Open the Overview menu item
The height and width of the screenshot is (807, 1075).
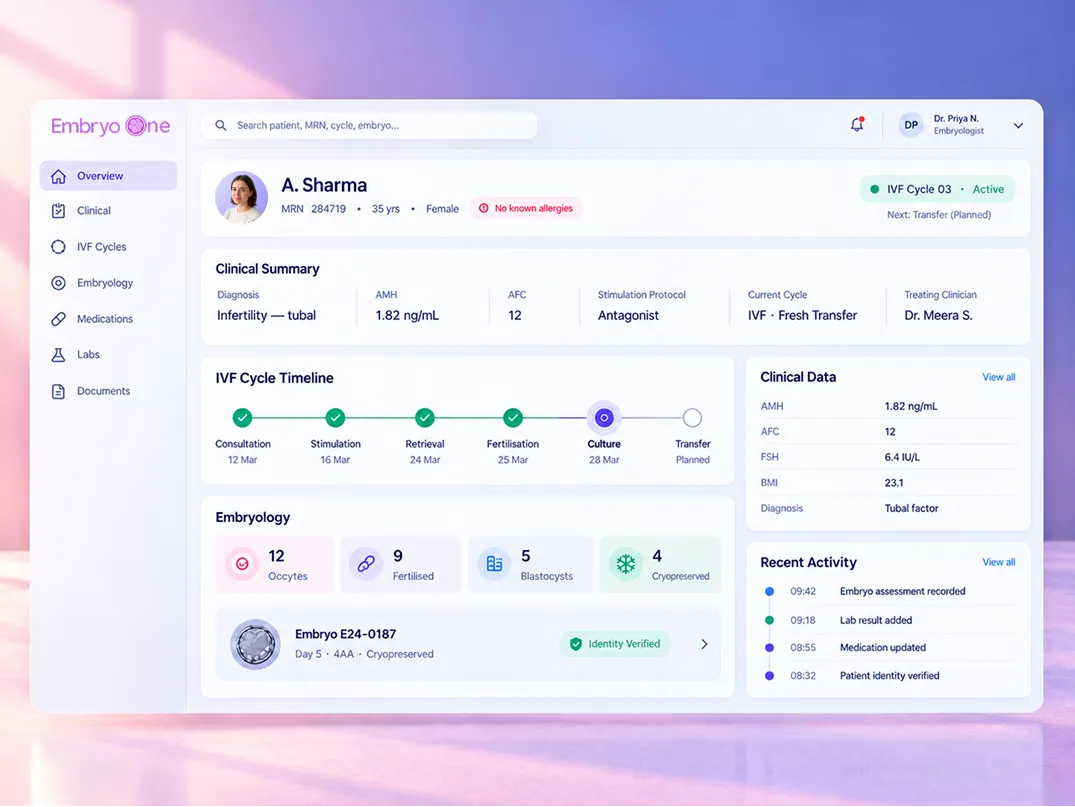(108, 176)
